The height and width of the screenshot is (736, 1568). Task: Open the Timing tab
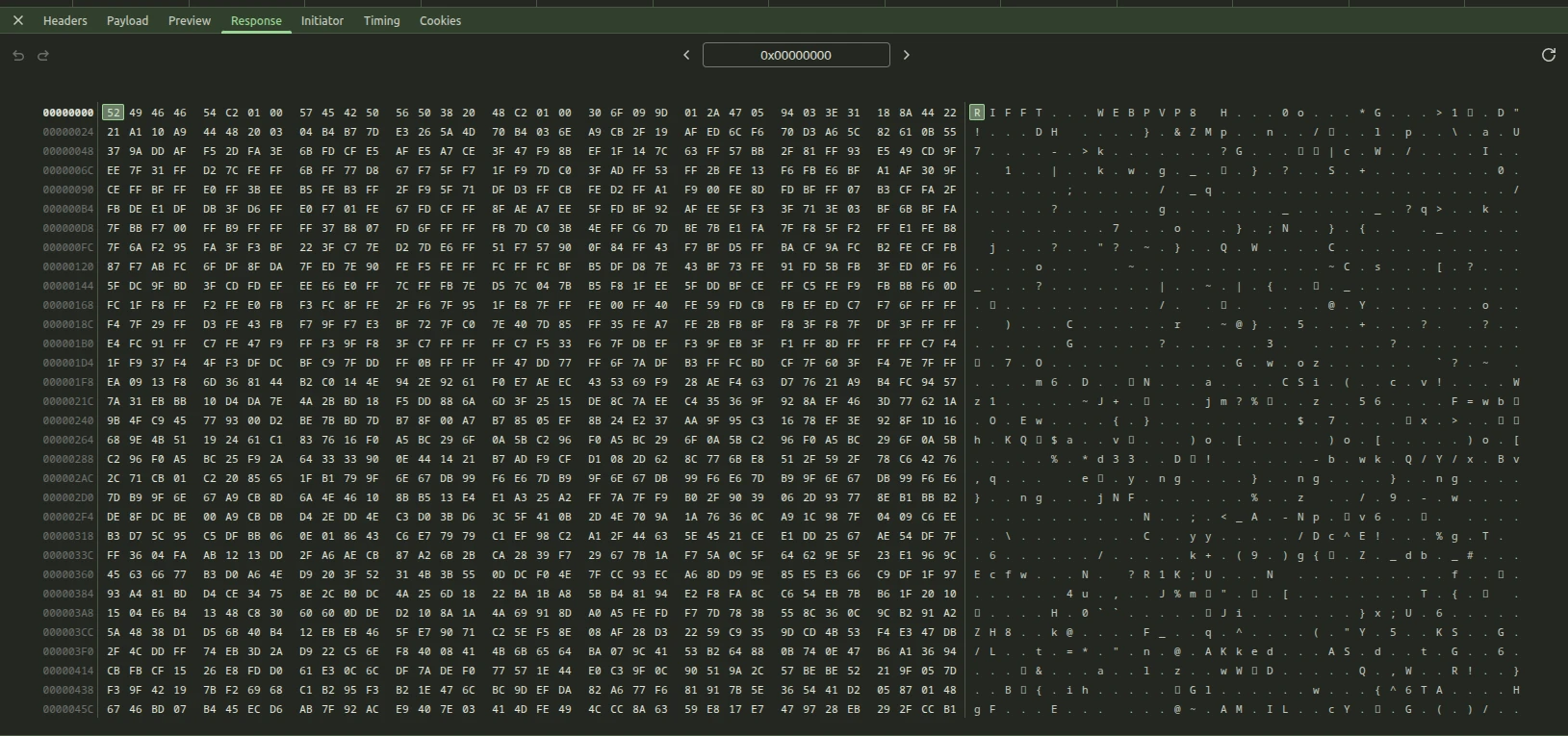tap(382, 20)
